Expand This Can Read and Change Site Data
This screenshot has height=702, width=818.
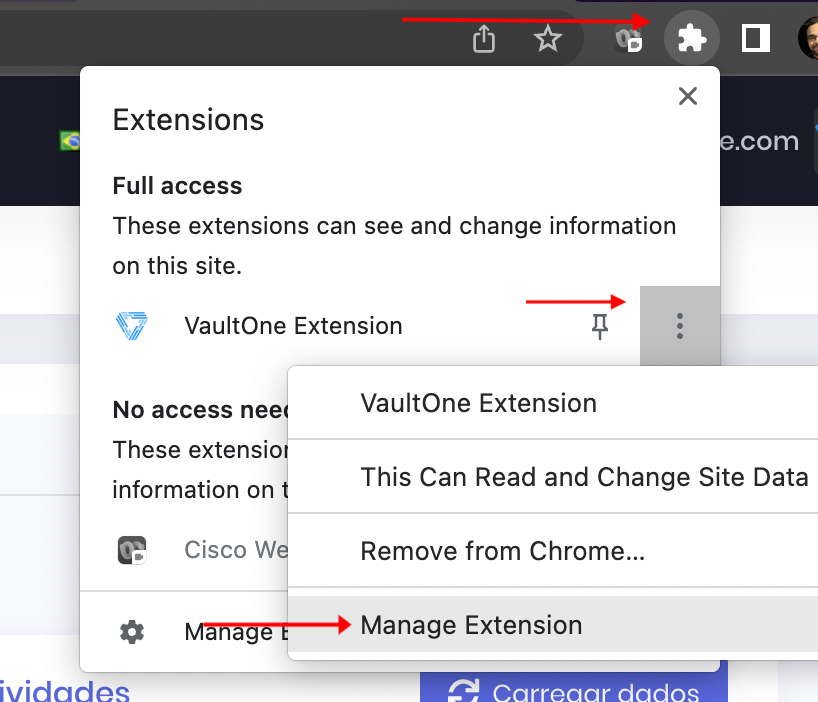click(584, 477)
